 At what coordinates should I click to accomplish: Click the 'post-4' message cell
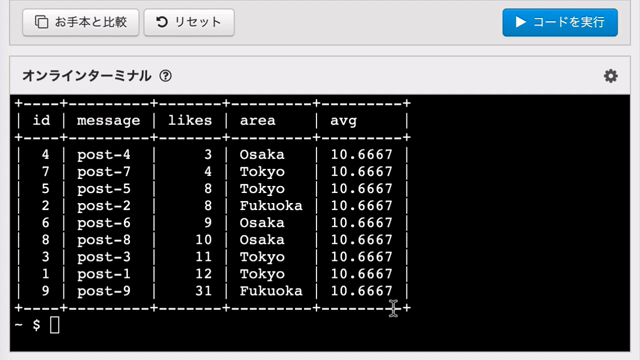tap(104, 155)
